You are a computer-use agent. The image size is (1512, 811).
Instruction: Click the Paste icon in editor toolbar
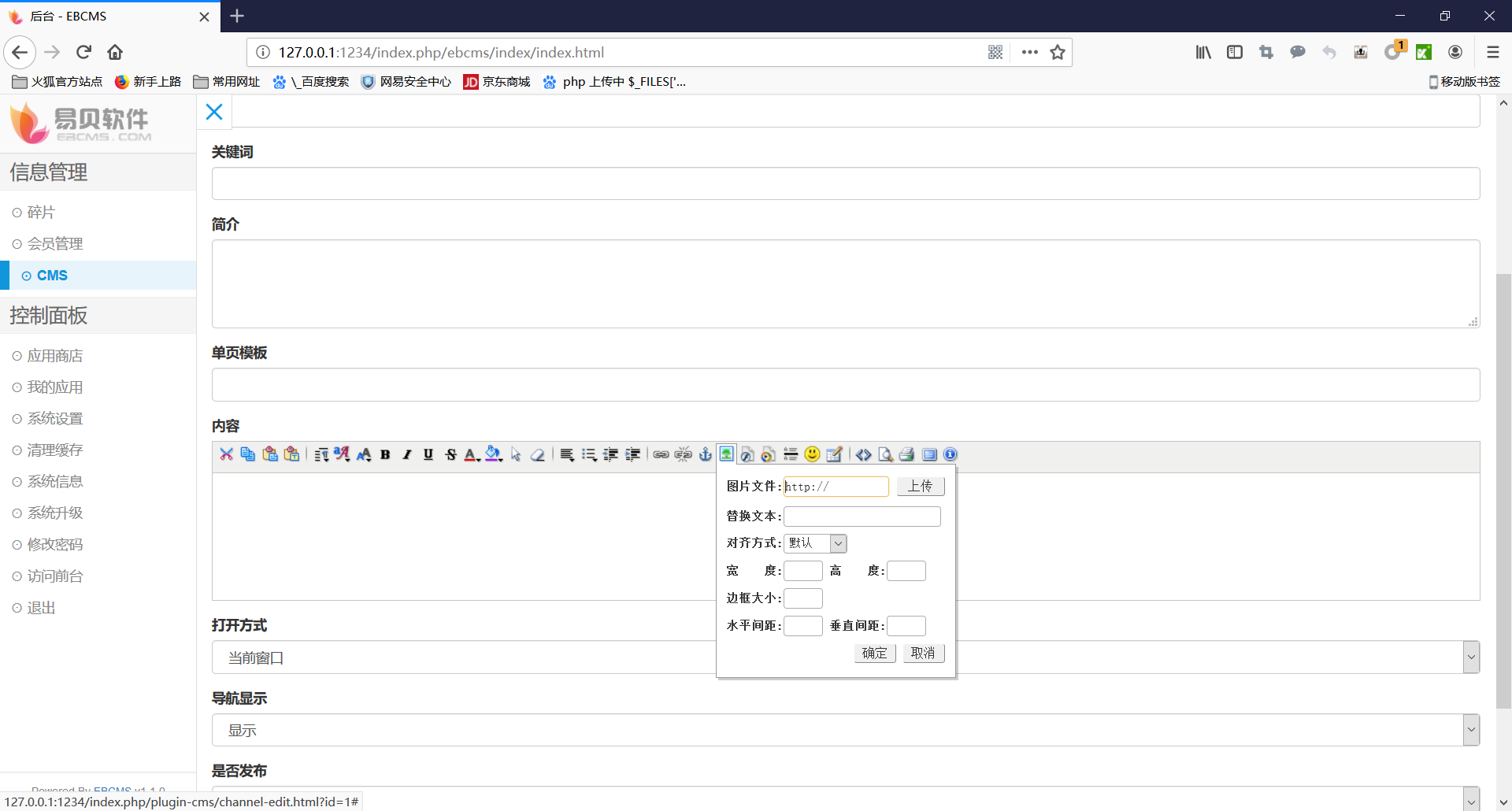[x=269, y=454]
